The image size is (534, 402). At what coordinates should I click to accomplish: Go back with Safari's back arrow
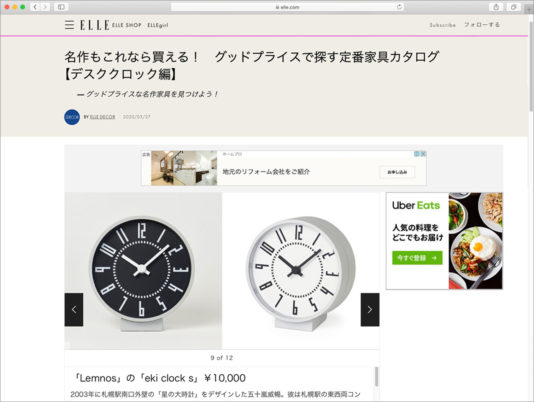[35, 7]
